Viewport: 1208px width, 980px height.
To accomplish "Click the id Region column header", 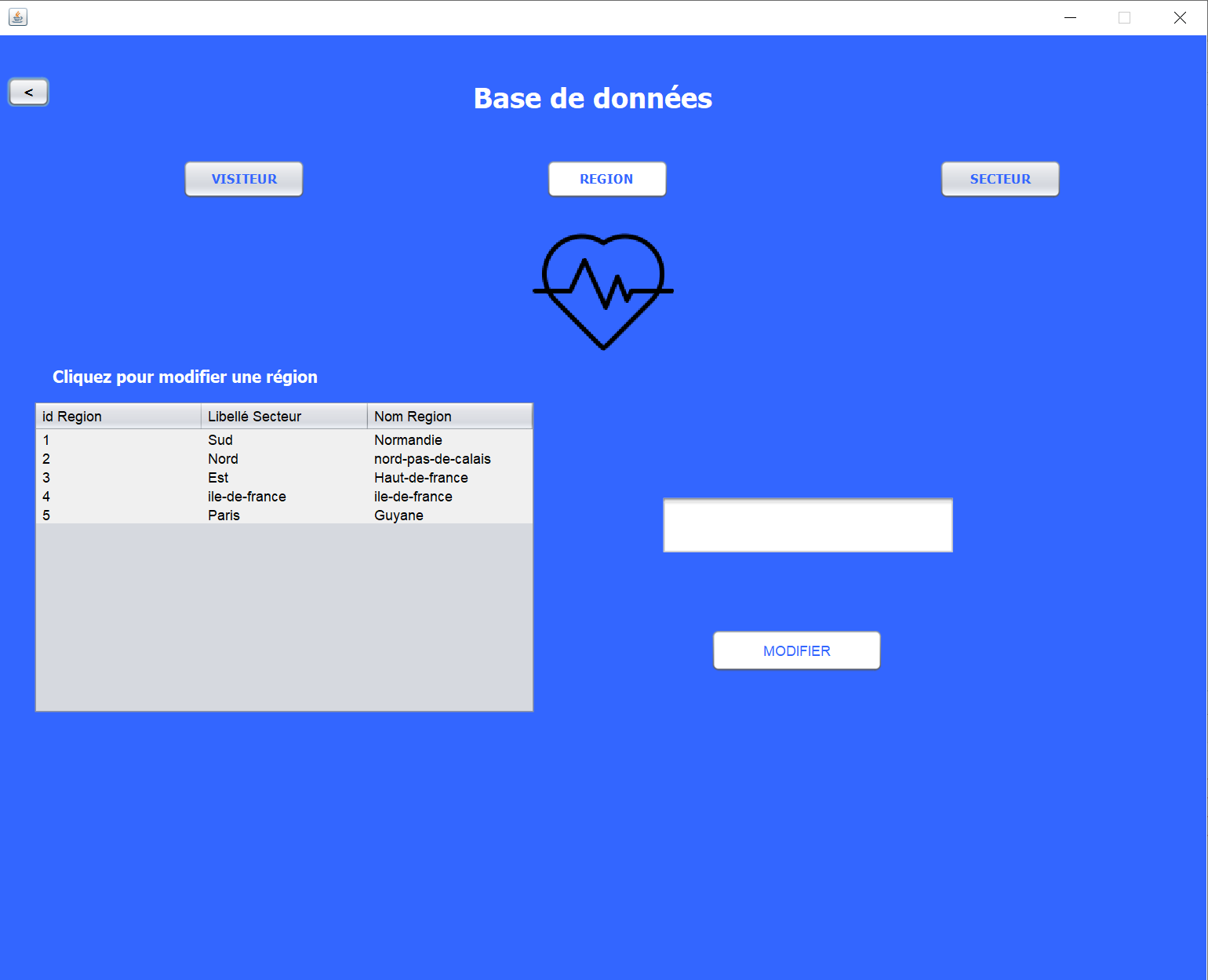I will pos(118,417).
